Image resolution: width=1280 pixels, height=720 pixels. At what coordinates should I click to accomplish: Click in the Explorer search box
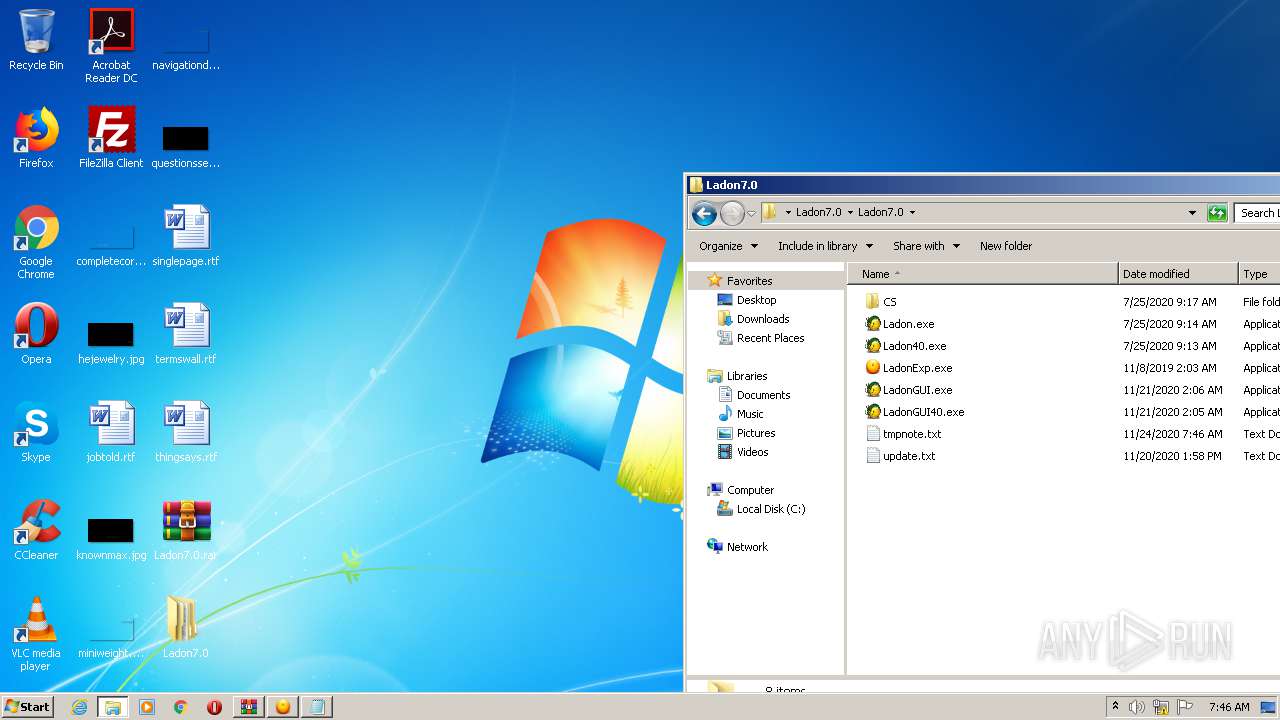[x=1257, y=213]
